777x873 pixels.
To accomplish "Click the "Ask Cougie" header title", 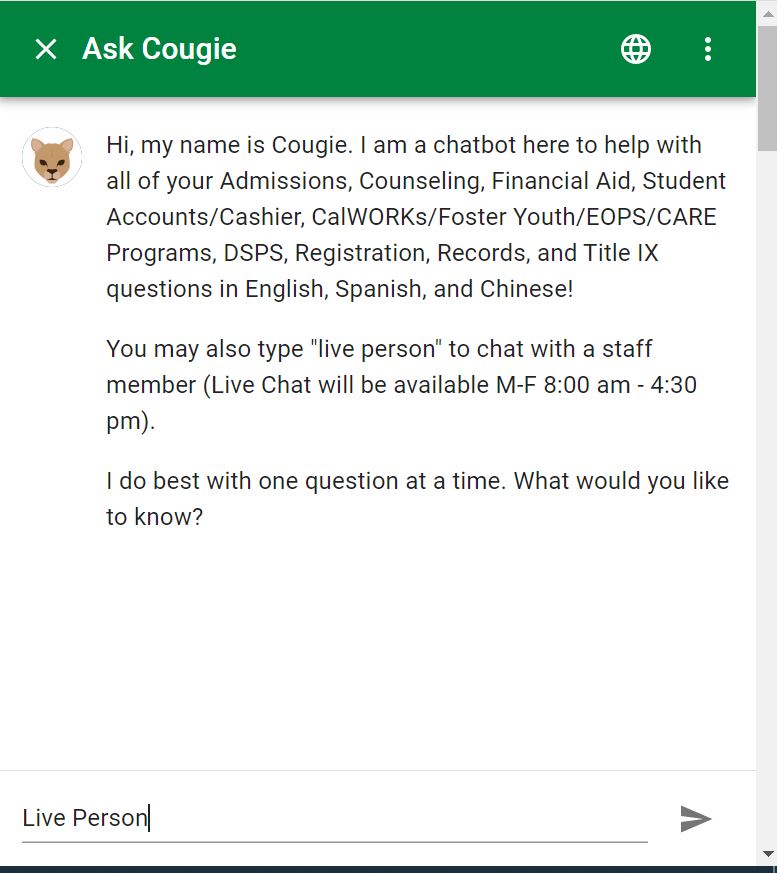I will [159, 49].
